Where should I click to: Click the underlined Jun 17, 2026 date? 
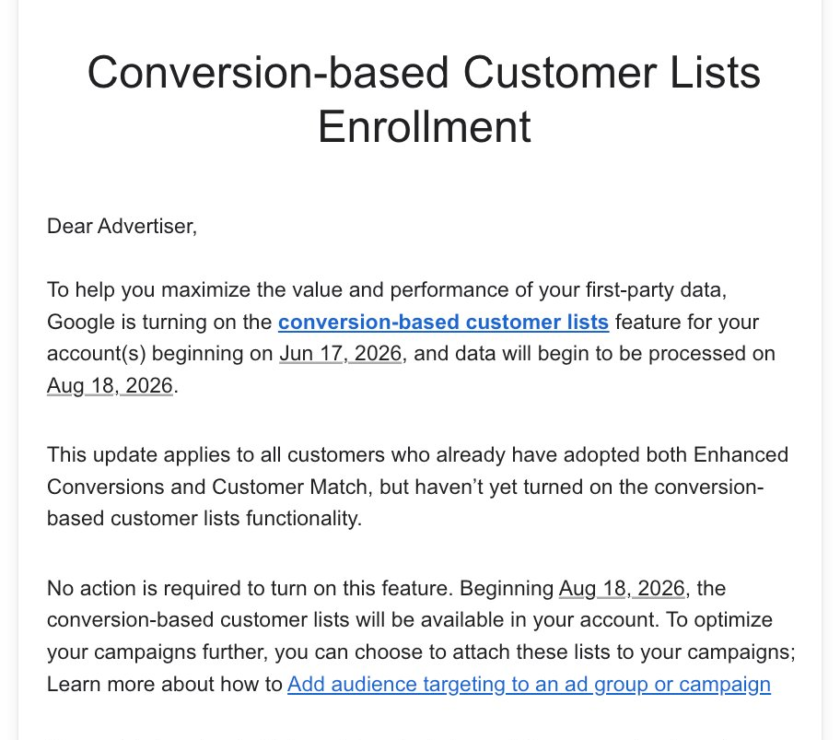click(x=340, y=354)
